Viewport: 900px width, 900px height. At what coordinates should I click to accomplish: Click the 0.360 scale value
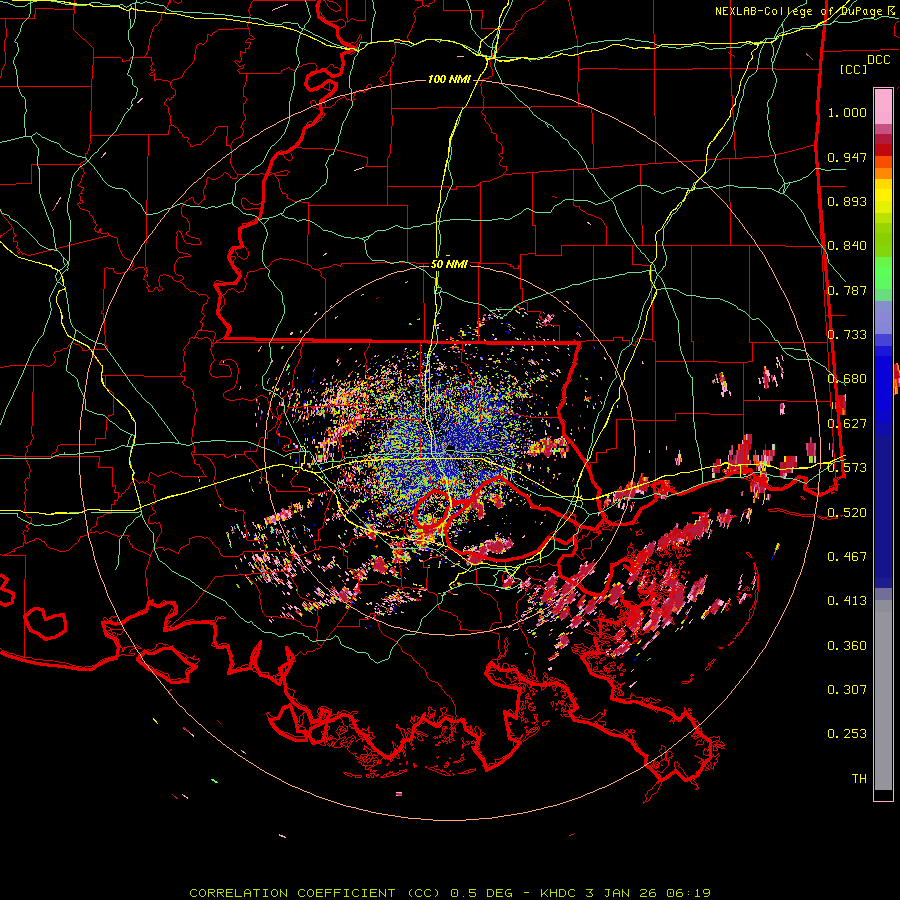[x=847, y=646]
